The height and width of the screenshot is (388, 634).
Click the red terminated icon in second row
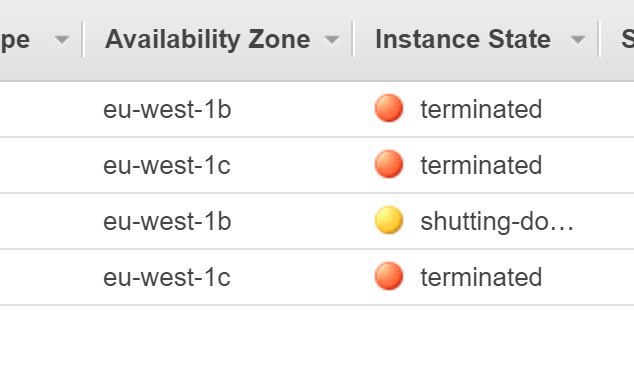389,164
